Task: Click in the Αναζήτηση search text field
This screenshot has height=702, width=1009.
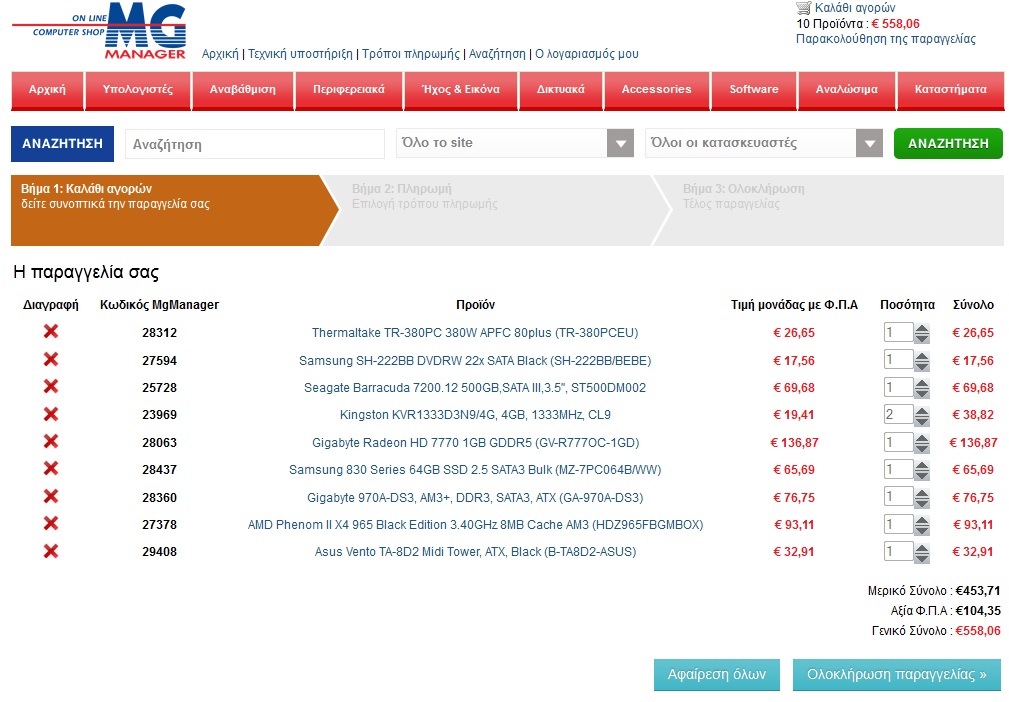Action: click(x=255, y=144)
